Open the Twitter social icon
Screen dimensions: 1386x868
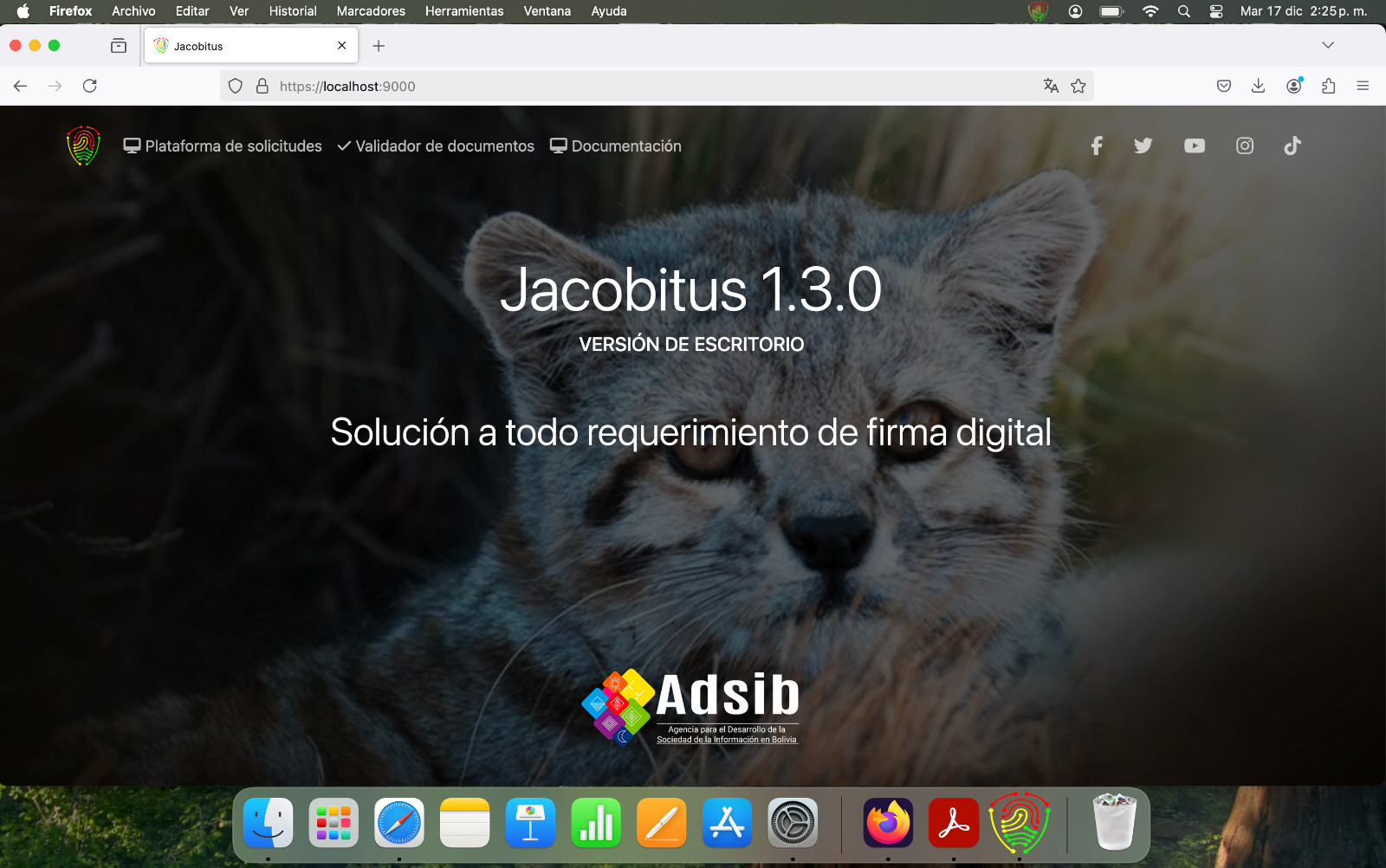point(1143,146)
